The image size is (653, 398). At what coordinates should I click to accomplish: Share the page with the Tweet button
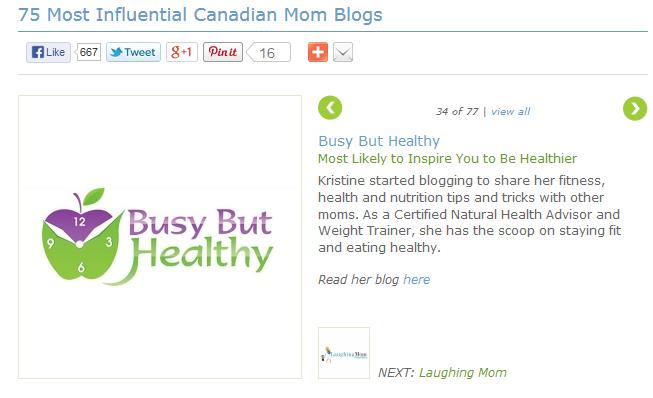point(133,52)
